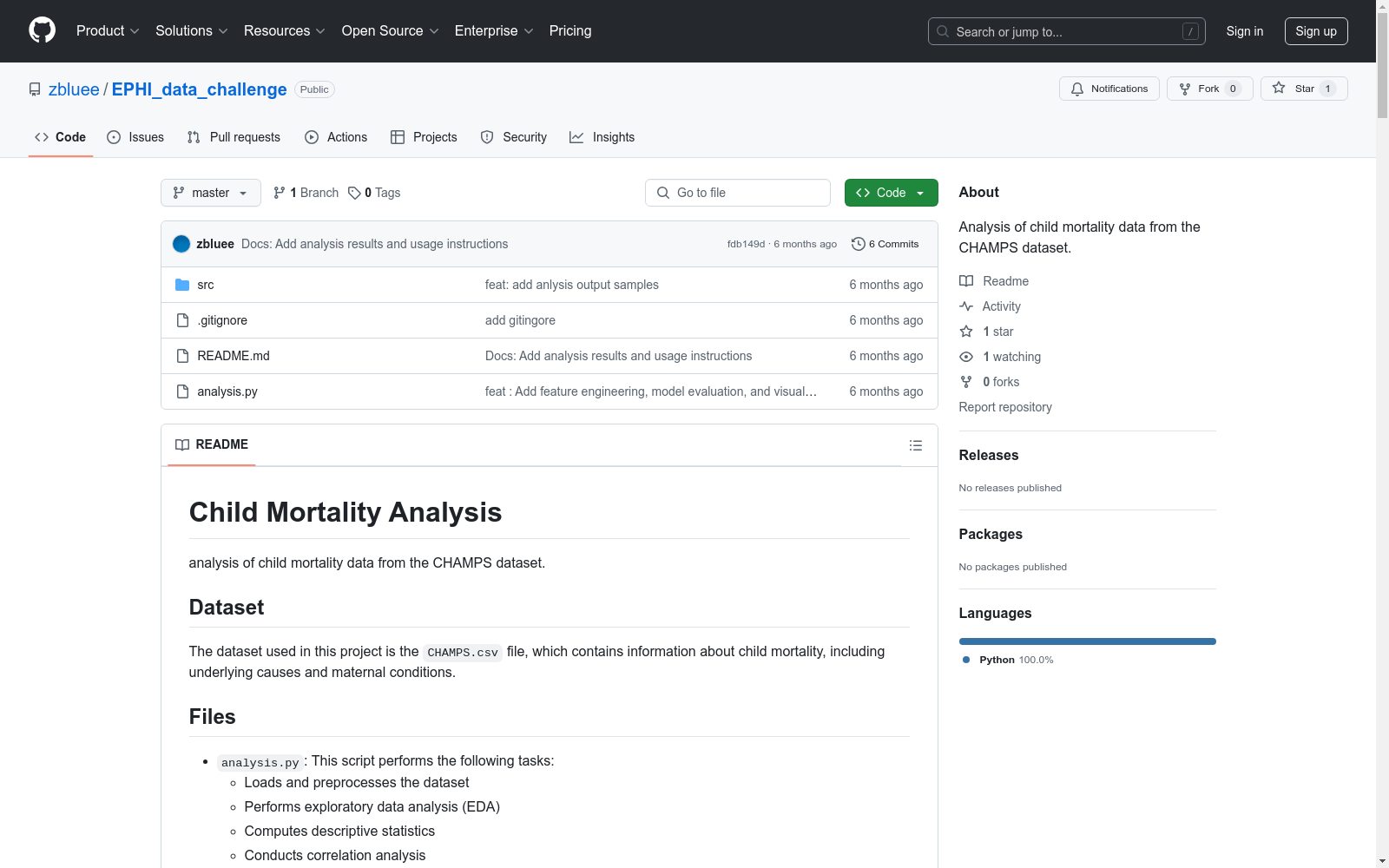Click the Sign in link
Image resolution: width=1389 pixels, height=868 pixels.
tap(1245, 31)
